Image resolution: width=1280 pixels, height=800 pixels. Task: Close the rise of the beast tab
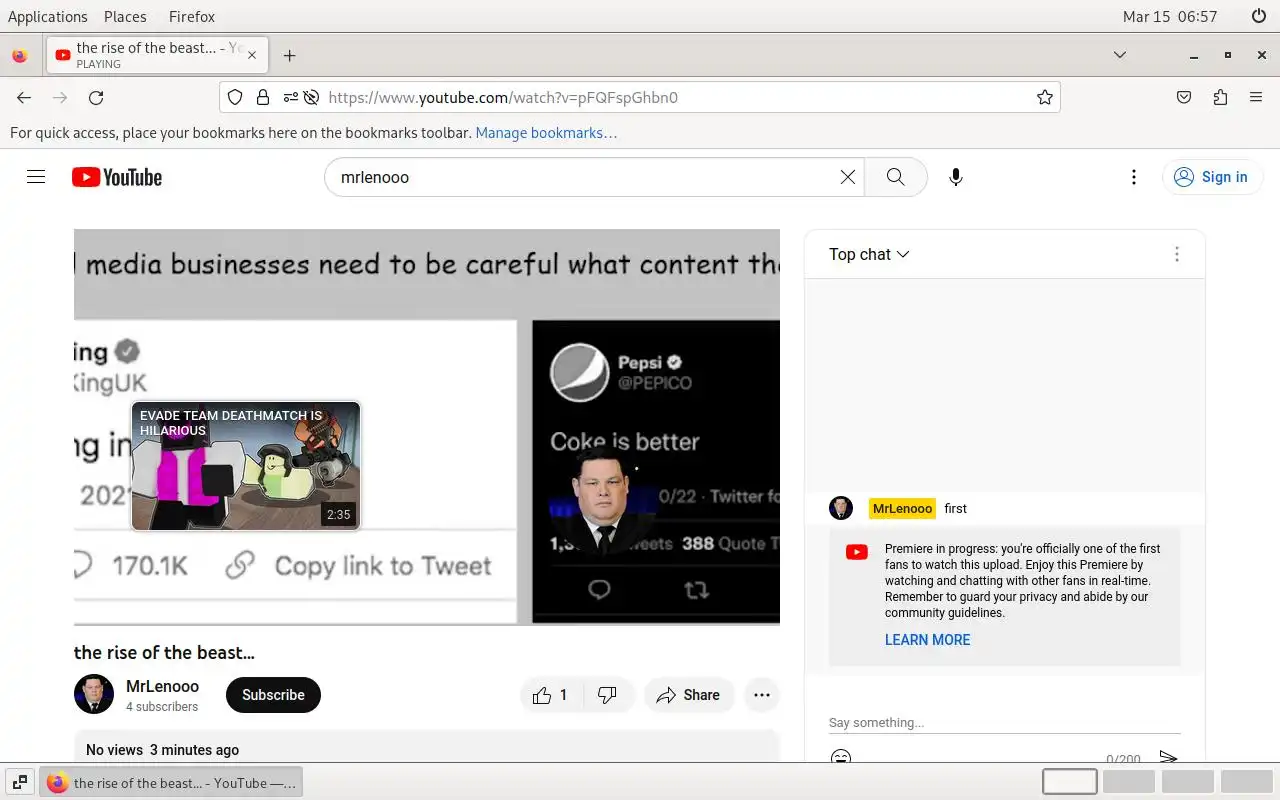coord(252,55)
